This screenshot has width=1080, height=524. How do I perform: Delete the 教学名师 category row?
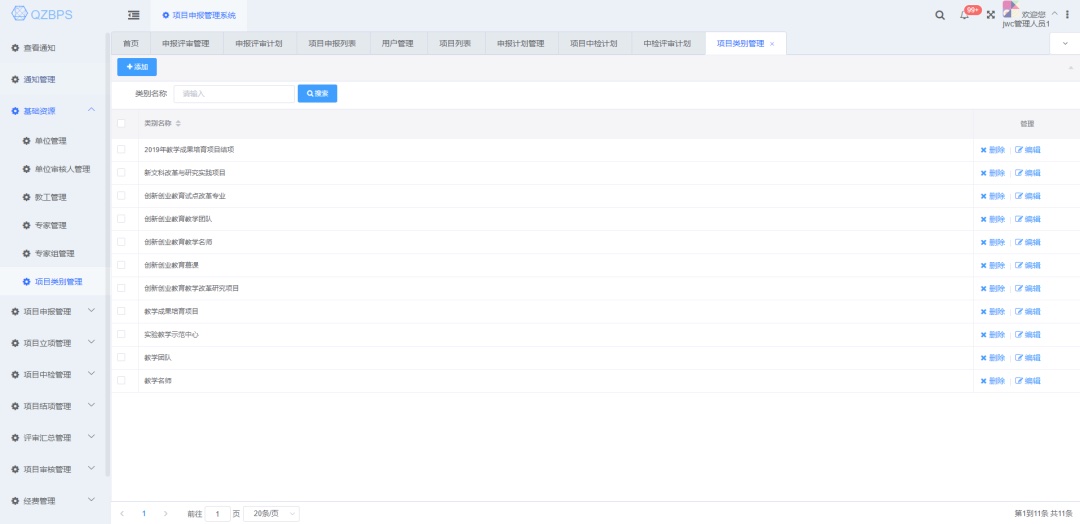[x=993, y=381]
